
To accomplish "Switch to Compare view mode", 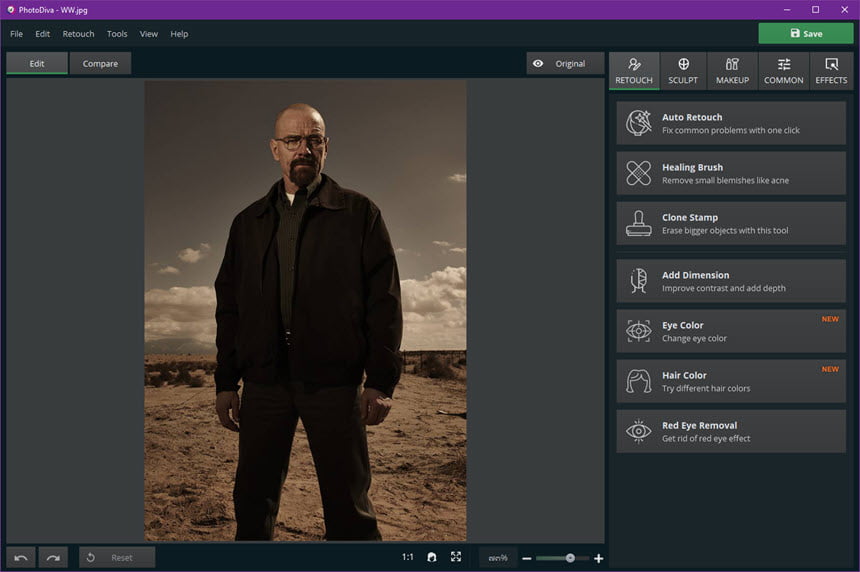I will 100,64.
